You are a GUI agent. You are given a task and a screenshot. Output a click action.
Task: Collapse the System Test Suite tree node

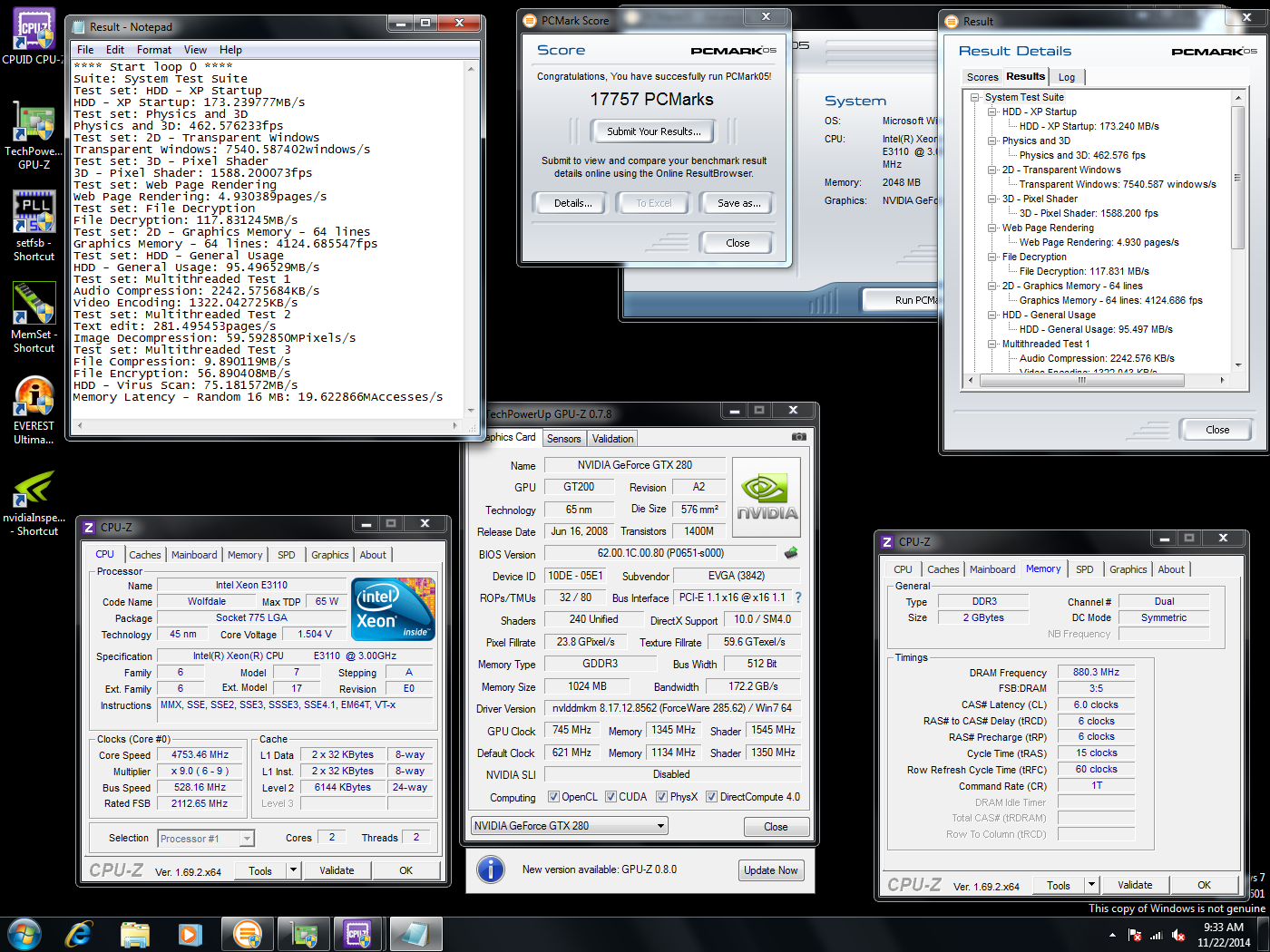[975, 97]
